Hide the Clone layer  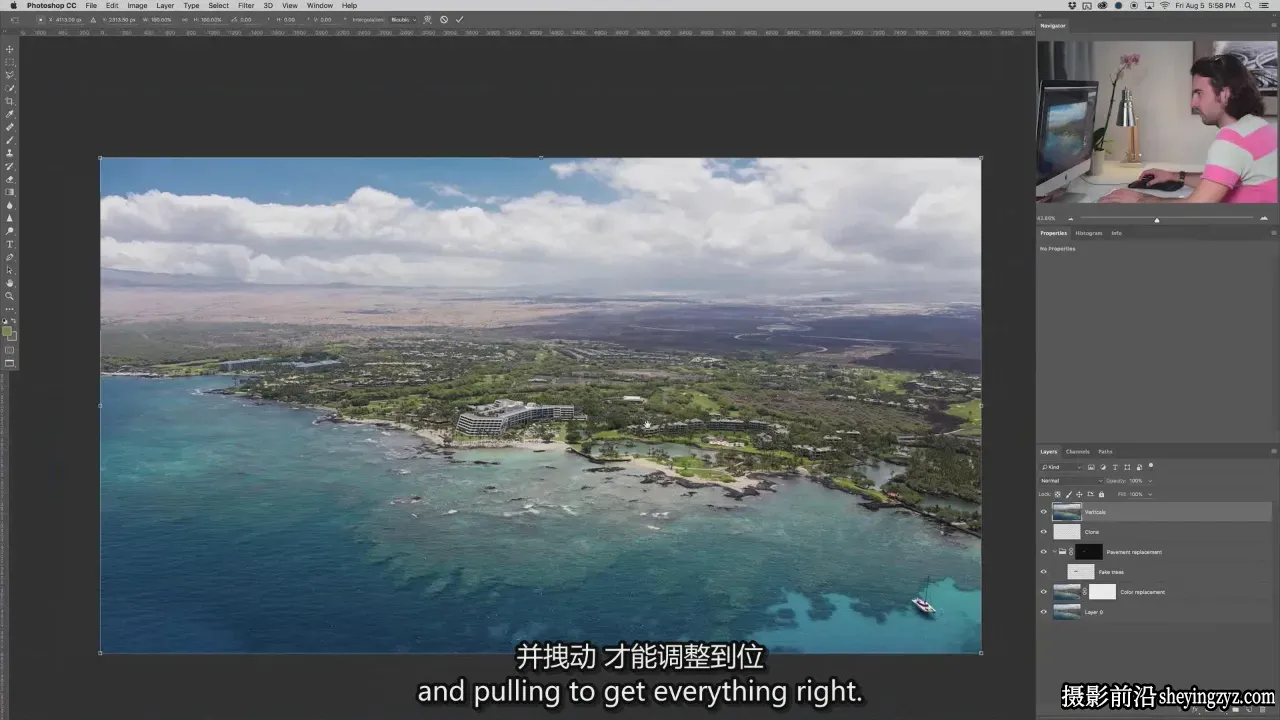pyautogui.click(x=1044, y=532)
